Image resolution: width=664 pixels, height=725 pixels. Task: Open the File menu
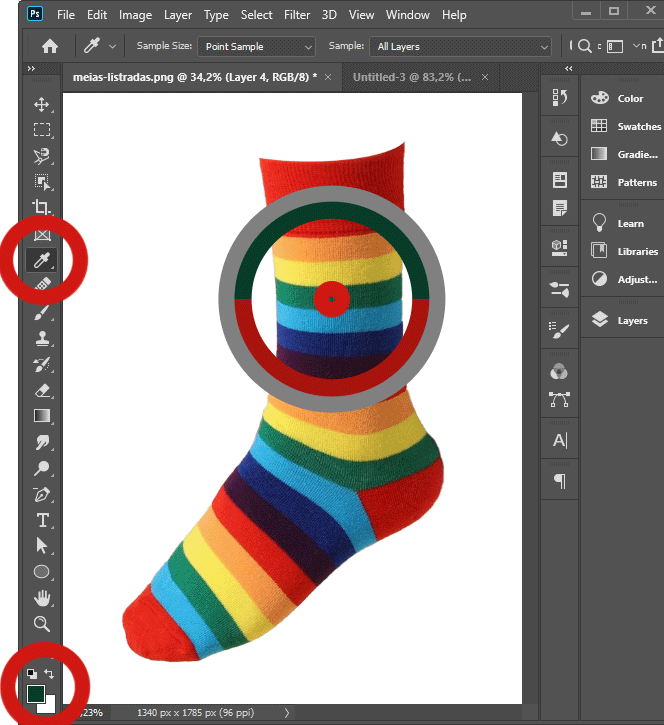(x=66, y=15)
